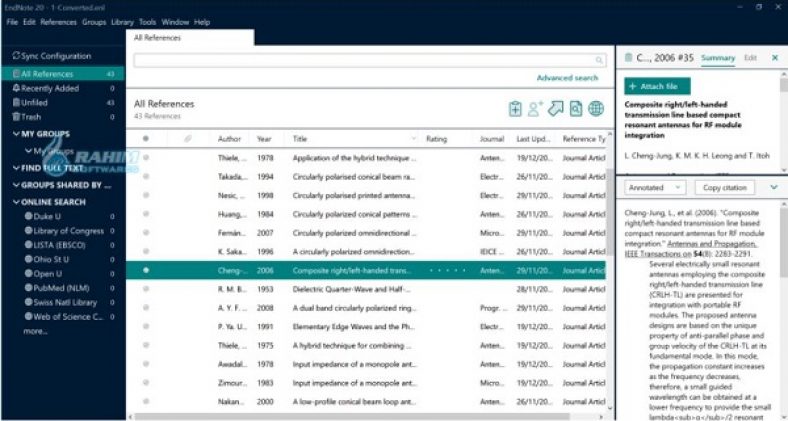Click more... under online search
788x421 pixels.
tap(35, 331)
